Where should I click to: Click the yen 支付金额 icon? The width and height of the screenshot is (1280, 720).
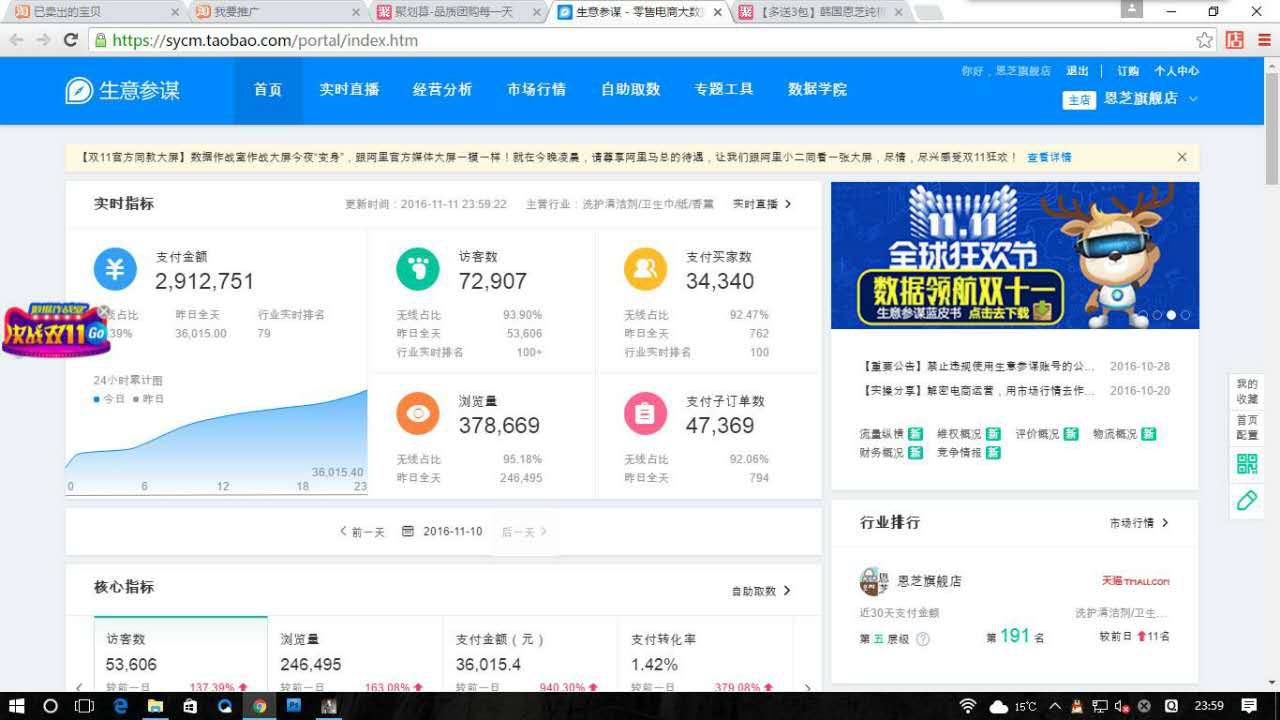pyautogui.click(x=115, y=270)
